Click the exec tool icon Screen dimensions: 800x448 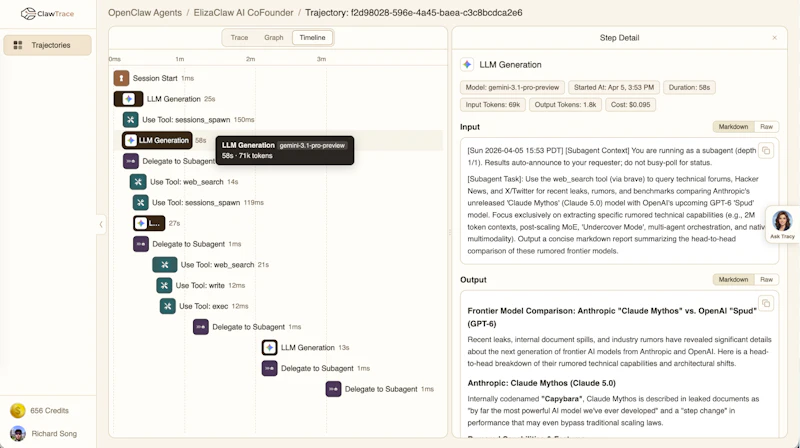coord(167,306)
